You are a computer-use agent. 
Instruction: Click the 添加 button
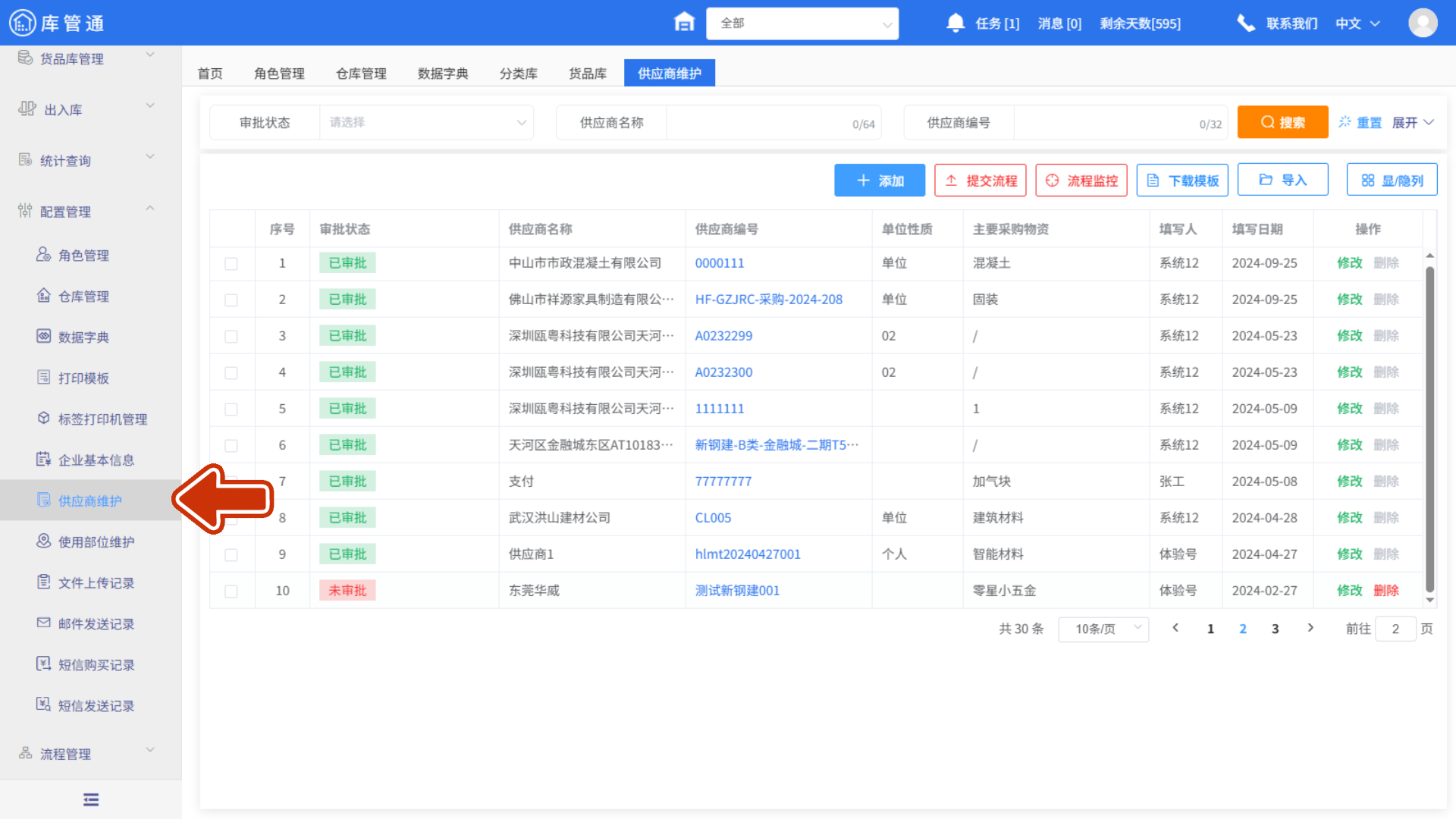pos(880,180)
